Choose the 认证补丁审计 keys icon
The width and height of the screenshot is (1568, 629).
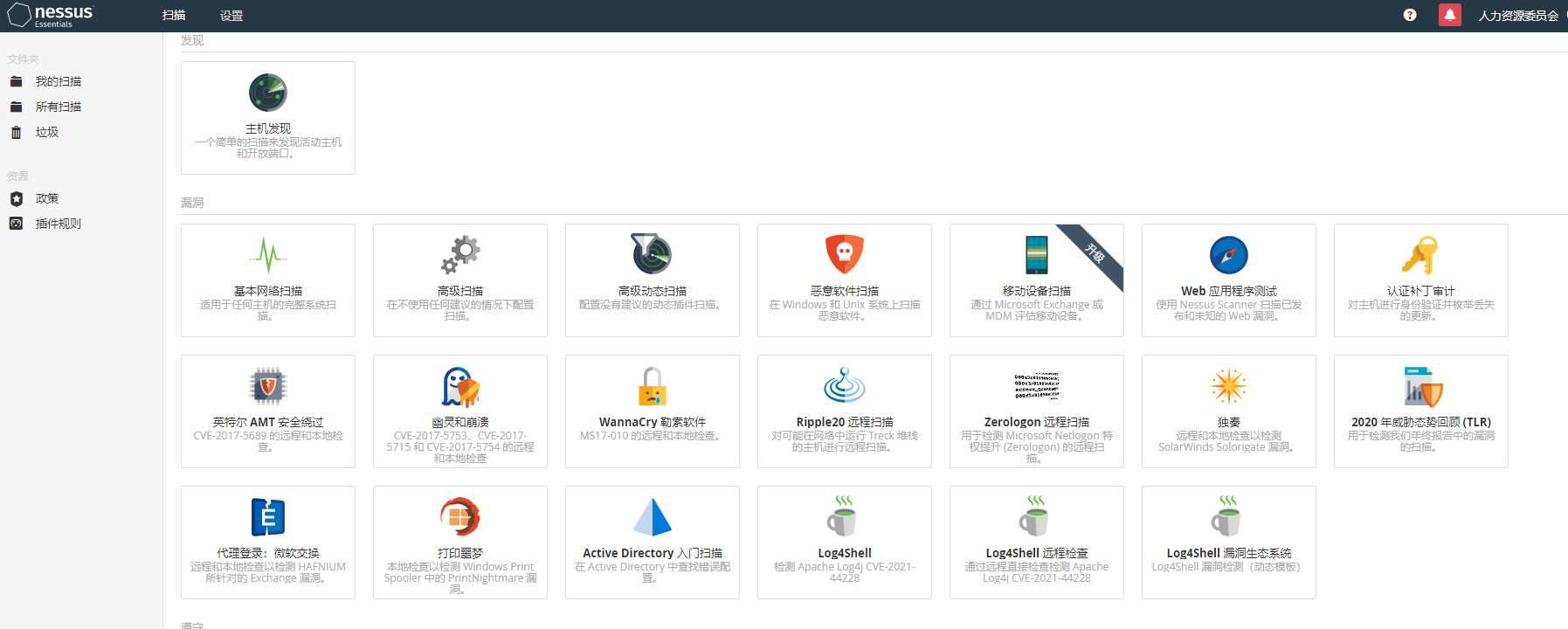pyautogui.click(x=1420, y=255)
